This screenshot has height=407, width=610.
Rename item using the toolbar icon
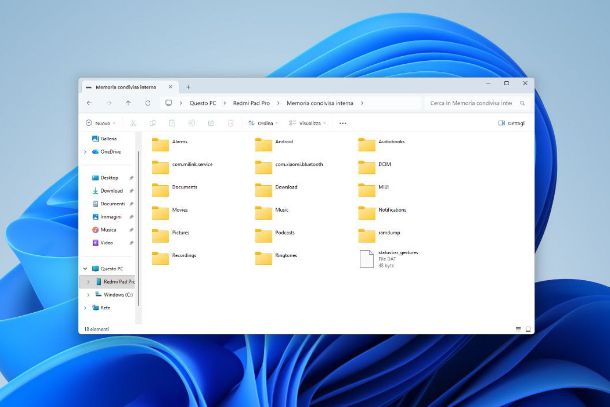(x=191, y=123)
